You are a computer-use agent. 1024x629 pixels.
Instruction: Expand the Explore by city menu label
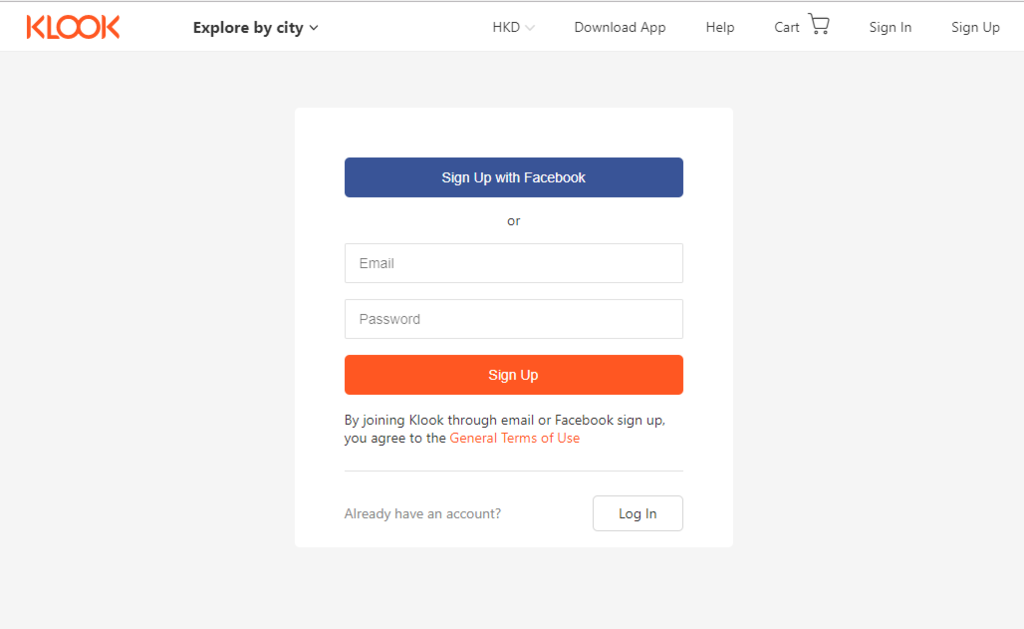click(247, 28)
